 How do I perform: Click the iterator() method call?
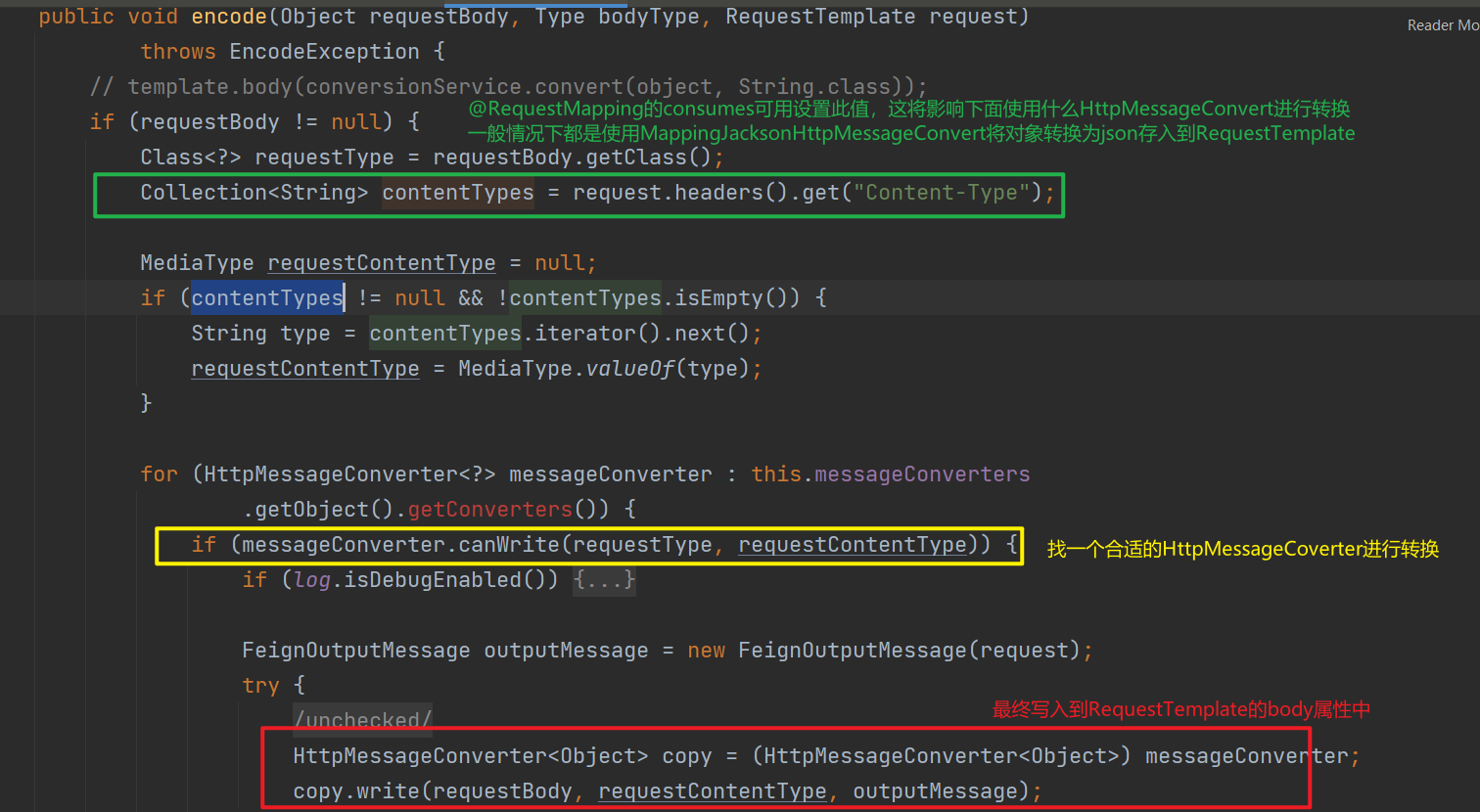point(598,334)
